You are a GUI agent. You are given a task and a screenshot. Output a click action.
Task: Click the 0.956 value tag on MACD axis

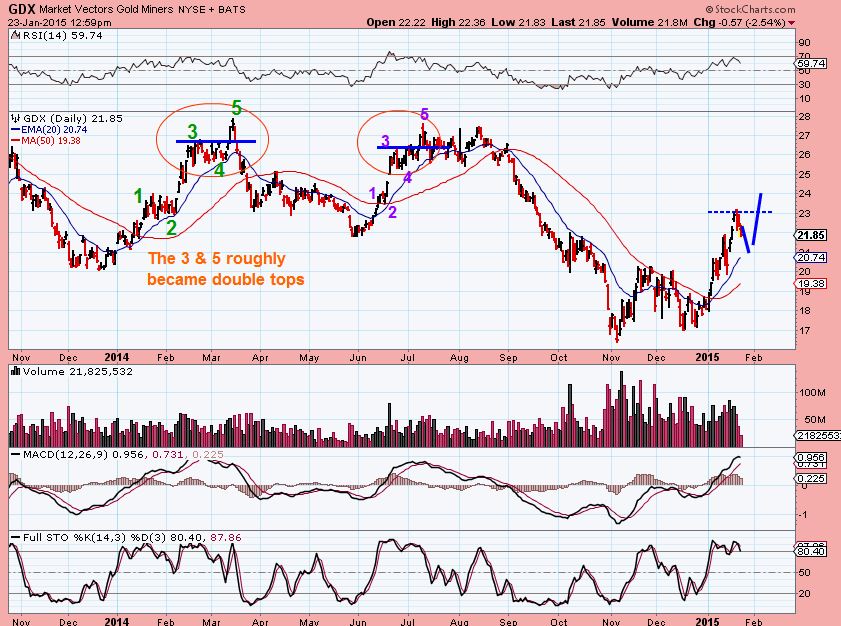pos(811,458)
